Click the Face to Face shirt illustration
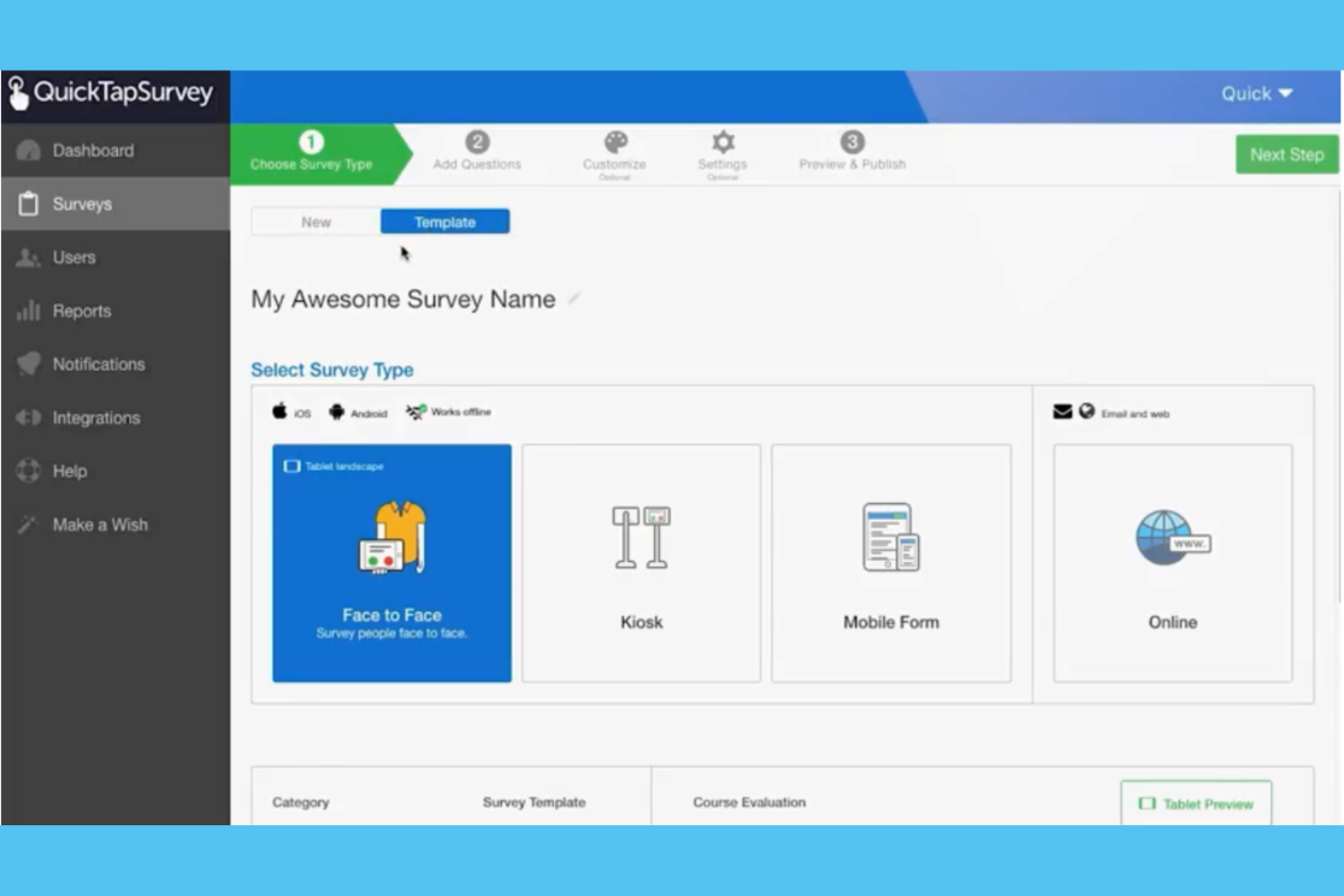This screenshot has width=1344, height=896. pos(392,537)
